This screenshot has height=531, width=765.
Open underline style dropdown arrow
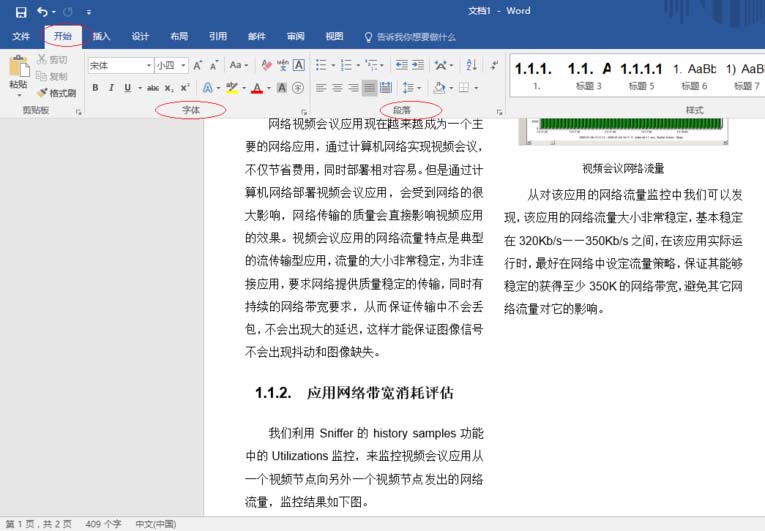coord(140,88)
